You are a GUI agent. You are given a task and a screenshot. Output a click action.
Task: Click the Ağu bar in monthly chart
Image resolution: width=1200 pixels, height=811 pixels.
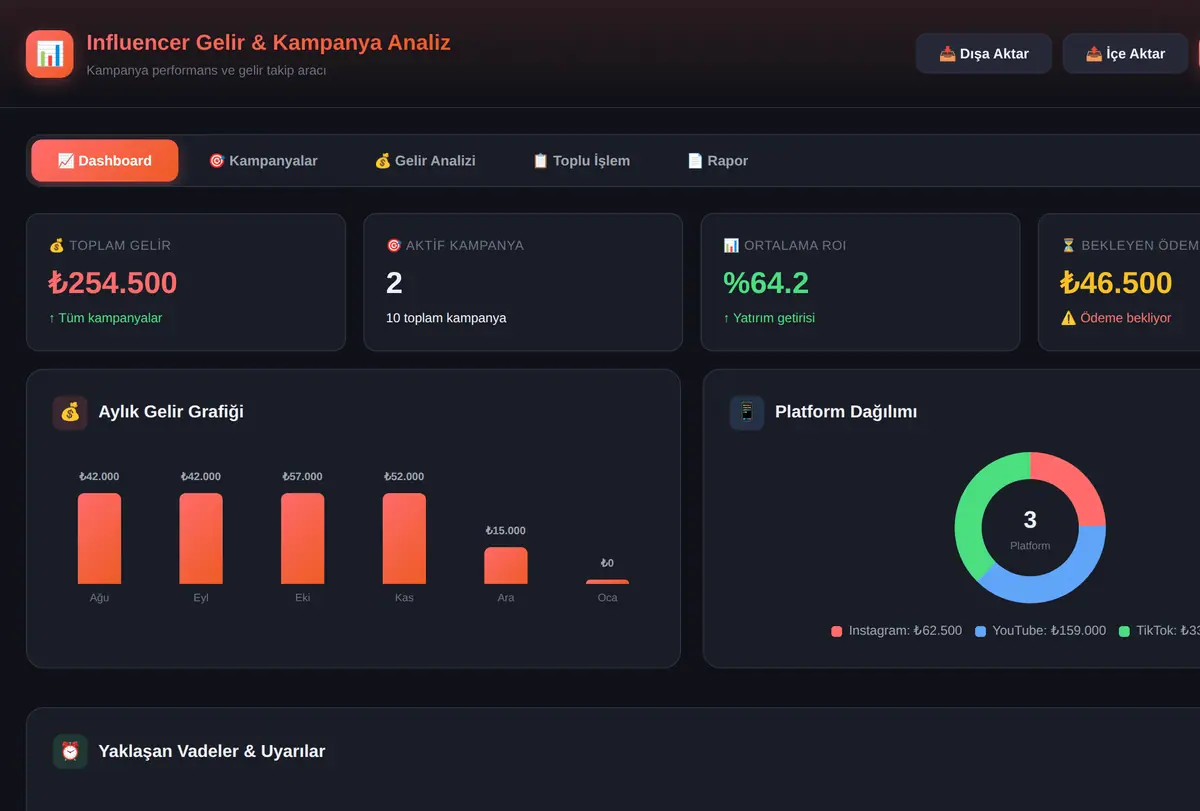99,538
